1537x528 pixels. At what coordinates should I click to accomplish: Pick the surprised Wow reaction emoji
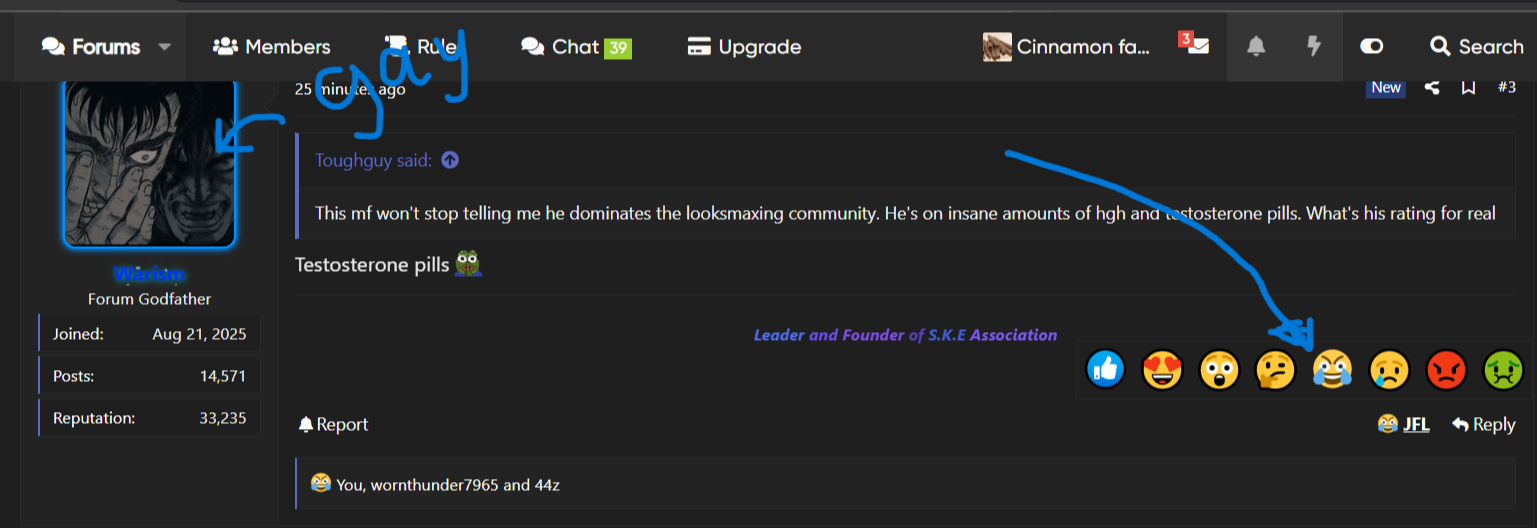click(x=1219, y=370)
